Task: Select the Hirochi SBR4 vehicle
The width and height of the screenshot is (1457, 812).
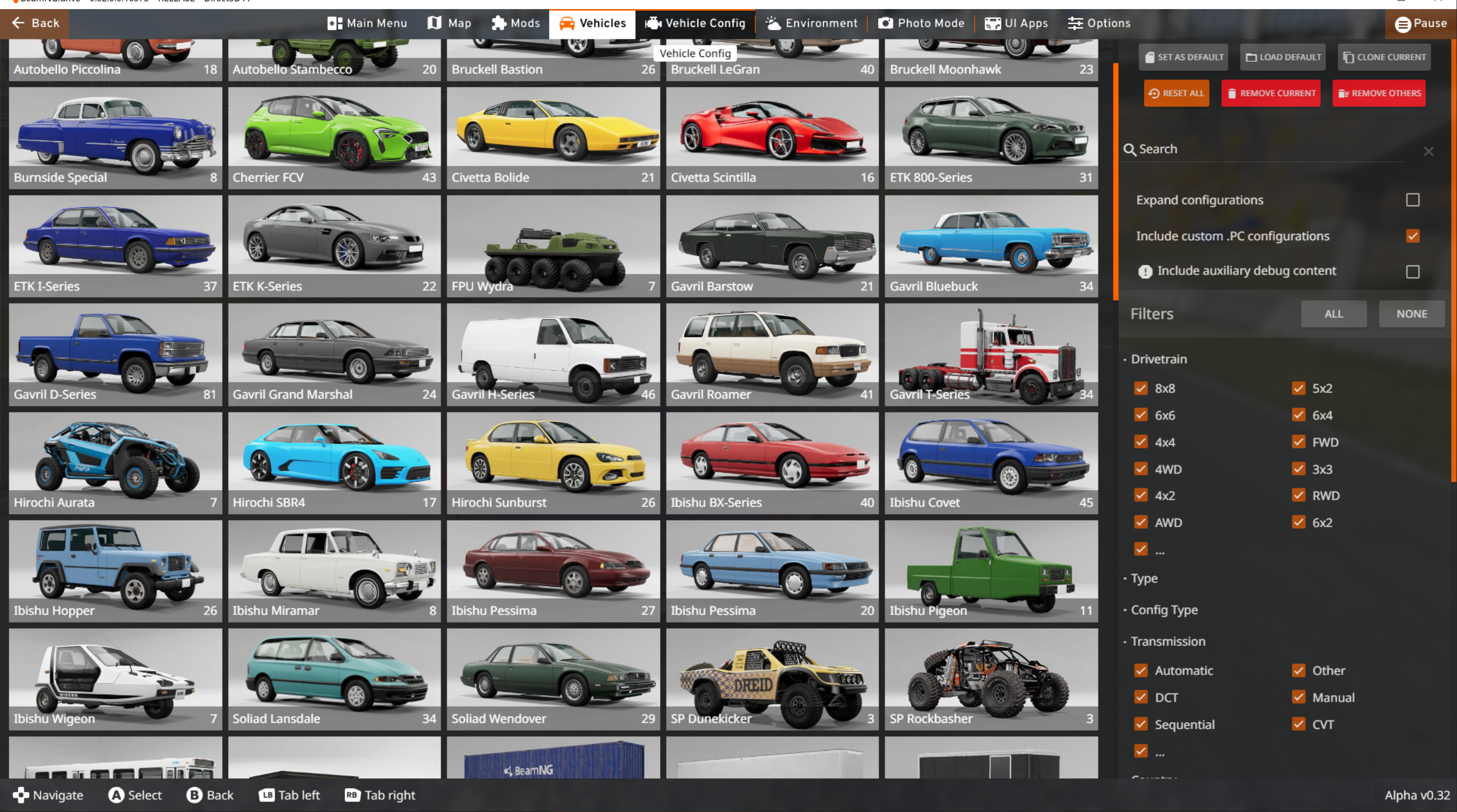Action: [334, 463]
